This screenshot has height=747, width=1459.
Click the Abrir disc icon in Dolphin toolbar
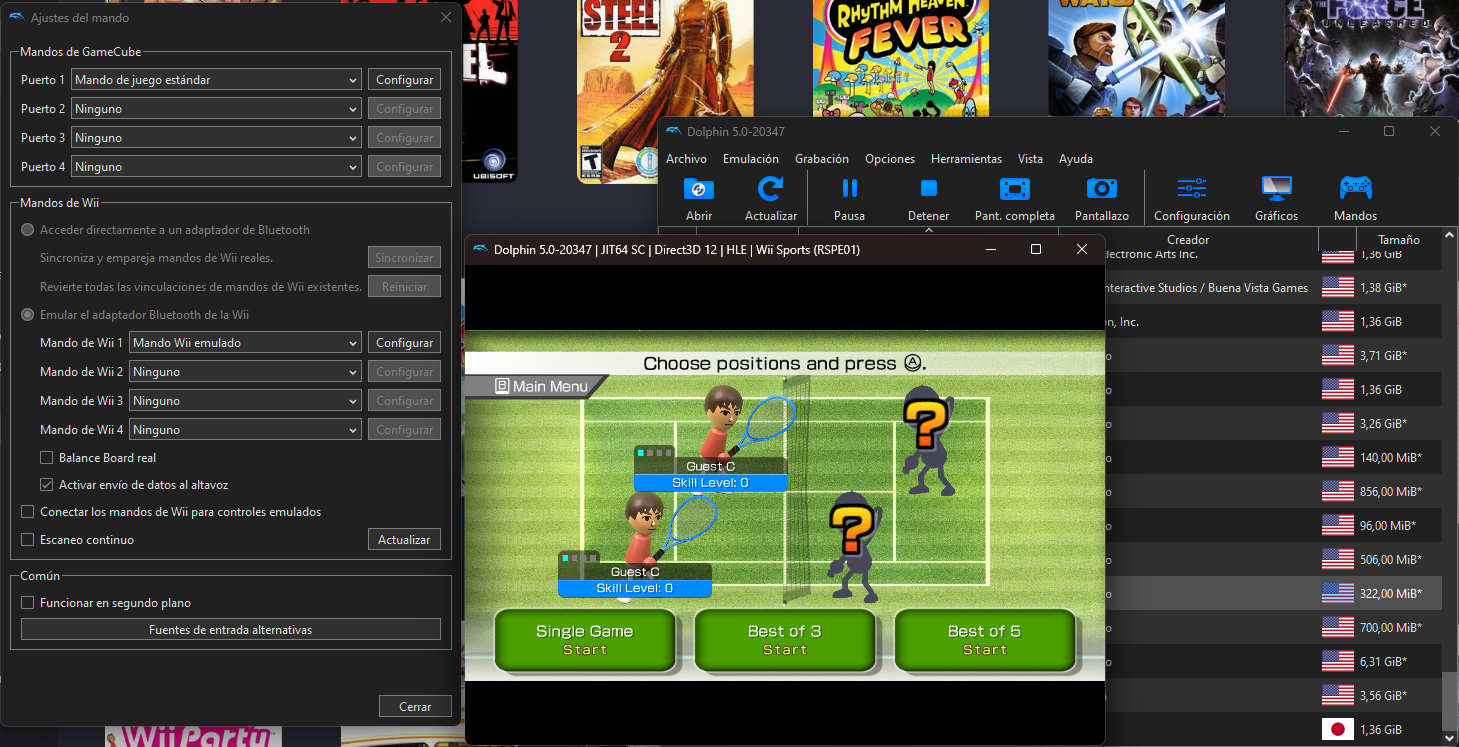click(699, 188)
